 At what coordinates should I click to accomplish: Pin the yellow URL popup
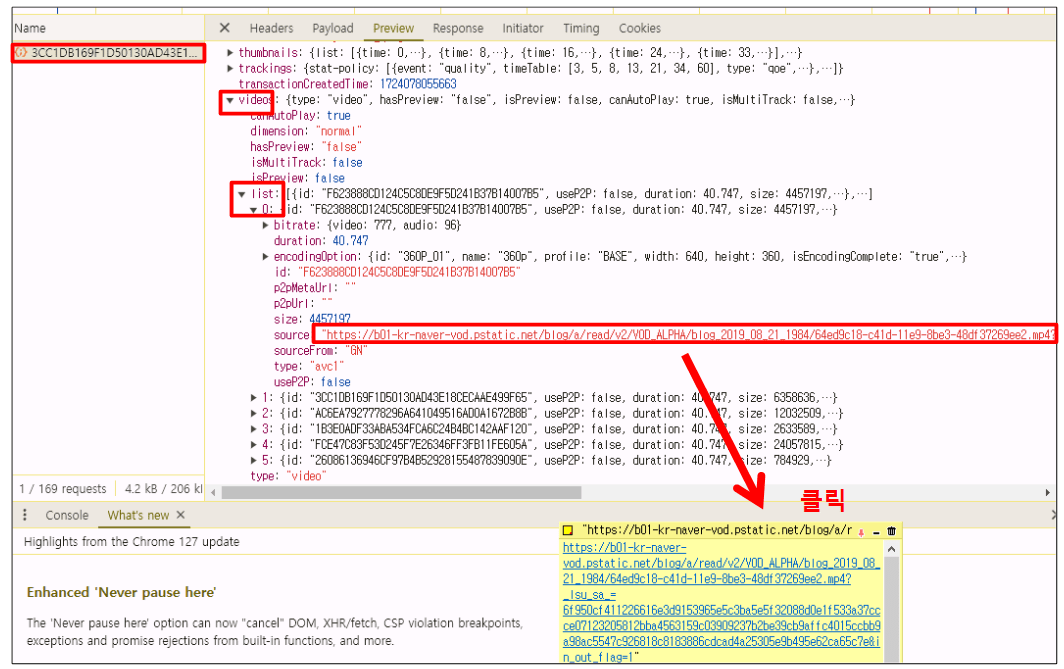point(861,532)
